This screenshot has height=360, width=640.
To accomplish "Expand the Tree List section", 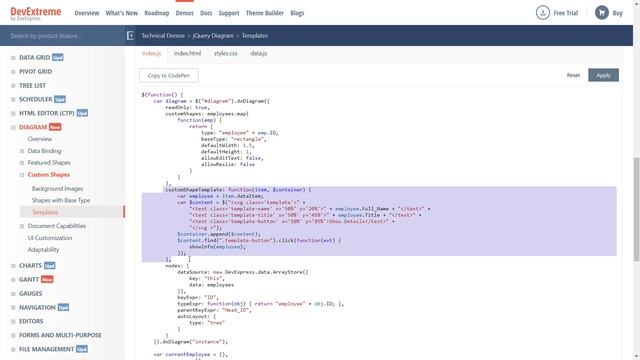I will tap(13, 85).
